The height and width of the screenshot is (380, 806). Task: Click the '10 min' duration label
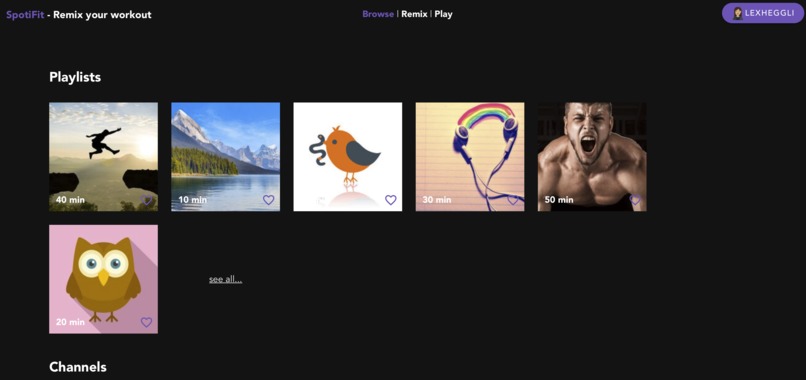pos(193,200)
